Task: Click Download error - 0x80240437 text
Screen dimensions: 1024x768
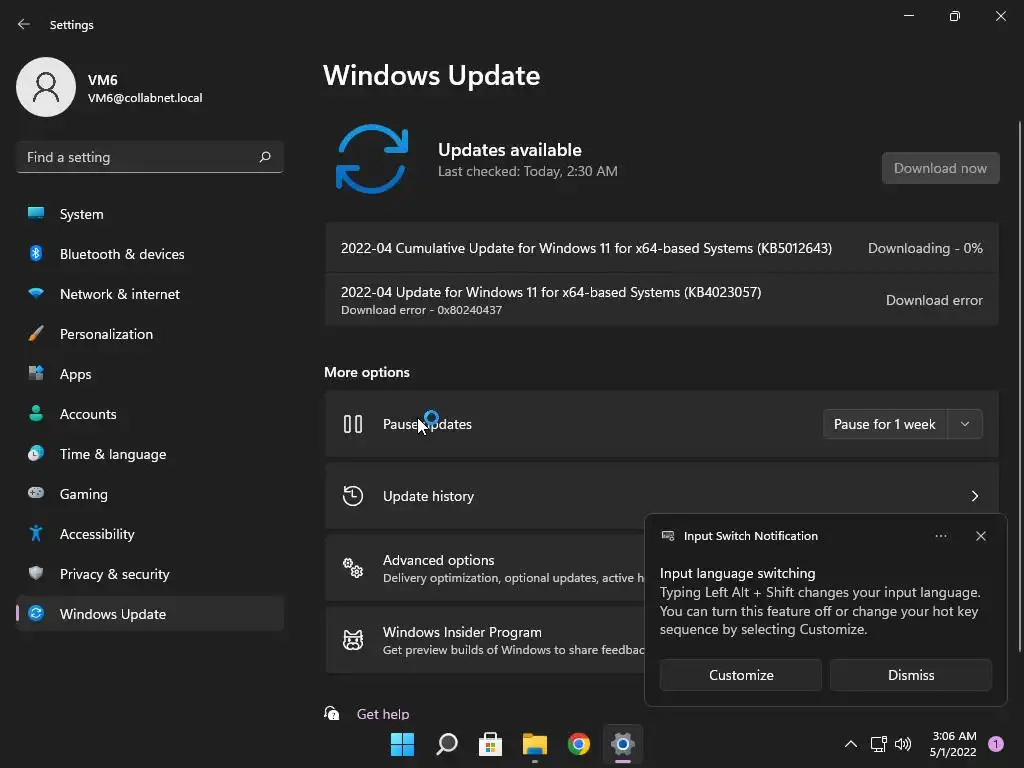Action: (x=421, y=310)
